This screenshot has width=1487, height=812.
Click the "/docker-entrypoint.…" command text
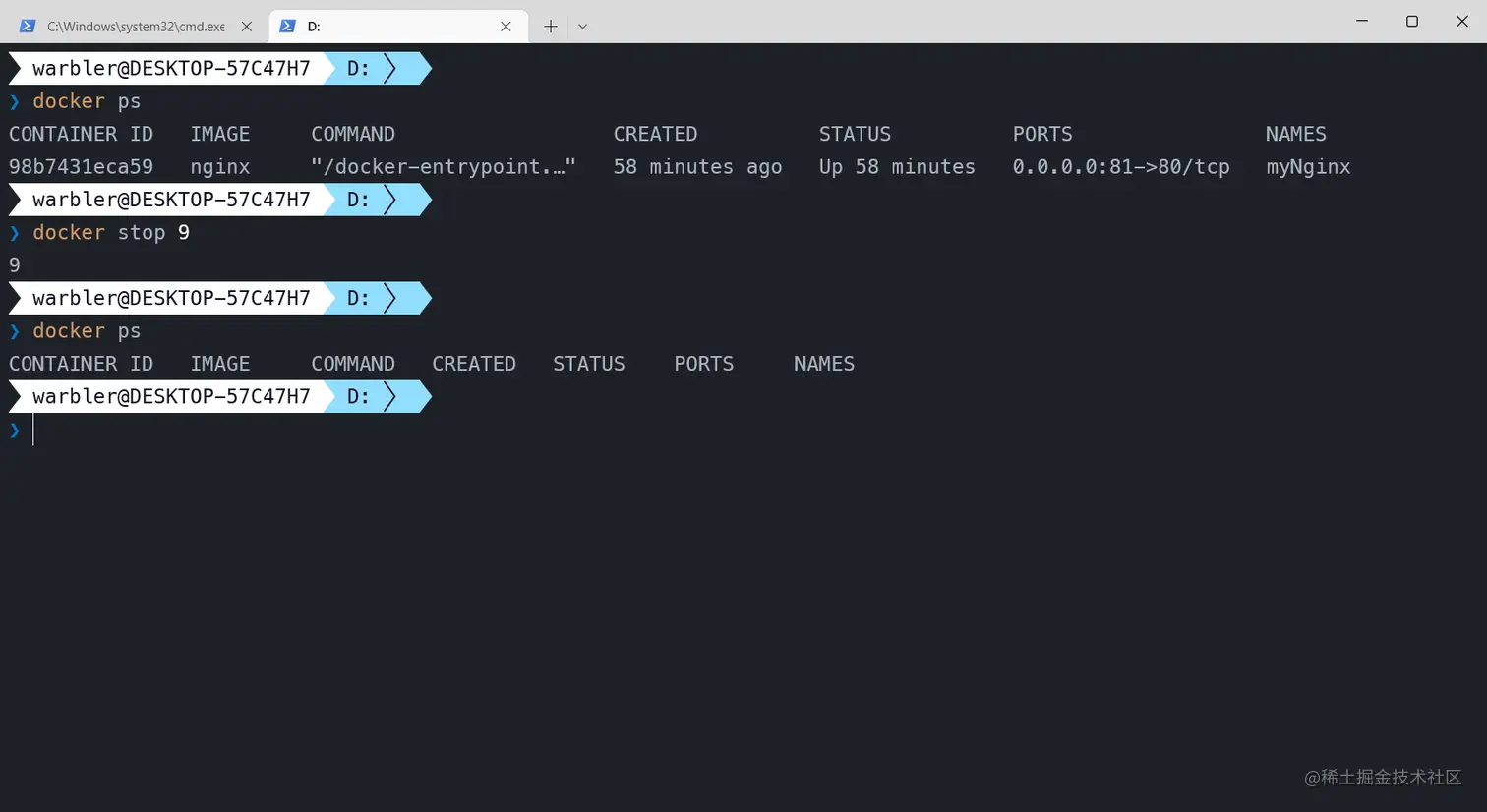(x=444, y=167)
